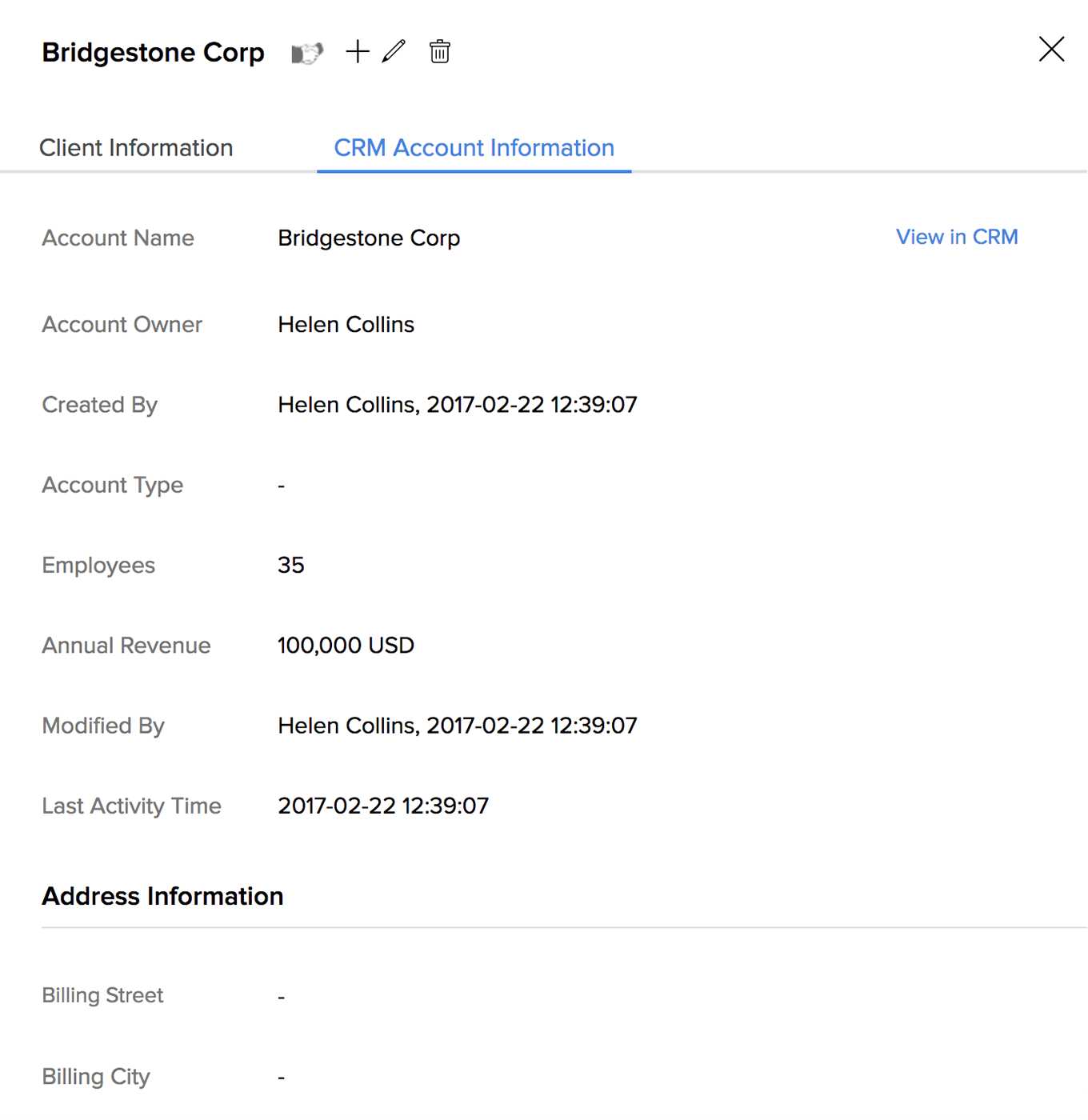1088x1120 pixels.
Task: Click the Account Name value Bridgestone Corp
Action: tap(369, 238)
